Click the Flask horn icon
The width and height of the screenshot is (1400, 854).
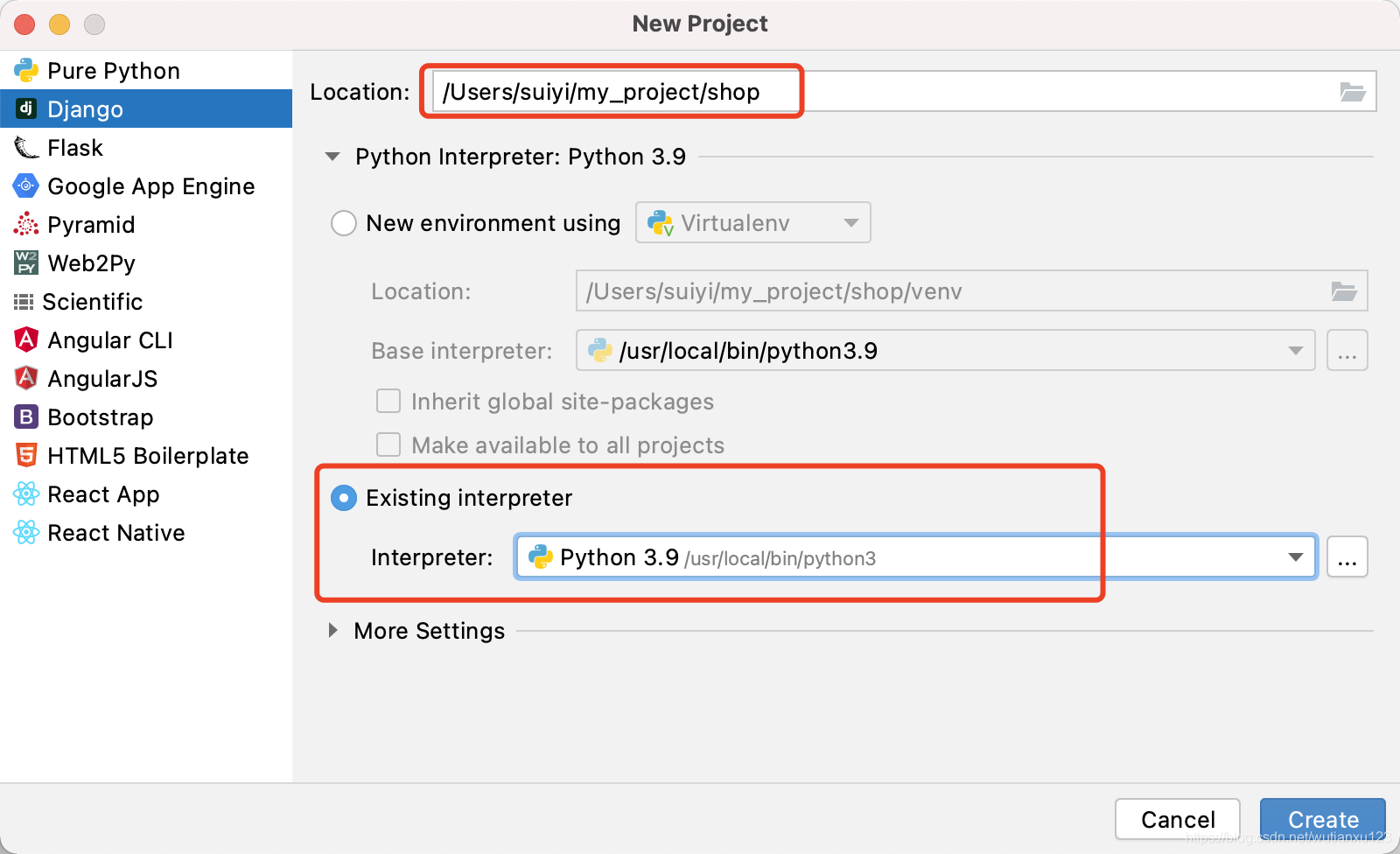click(x=26, y=147)
